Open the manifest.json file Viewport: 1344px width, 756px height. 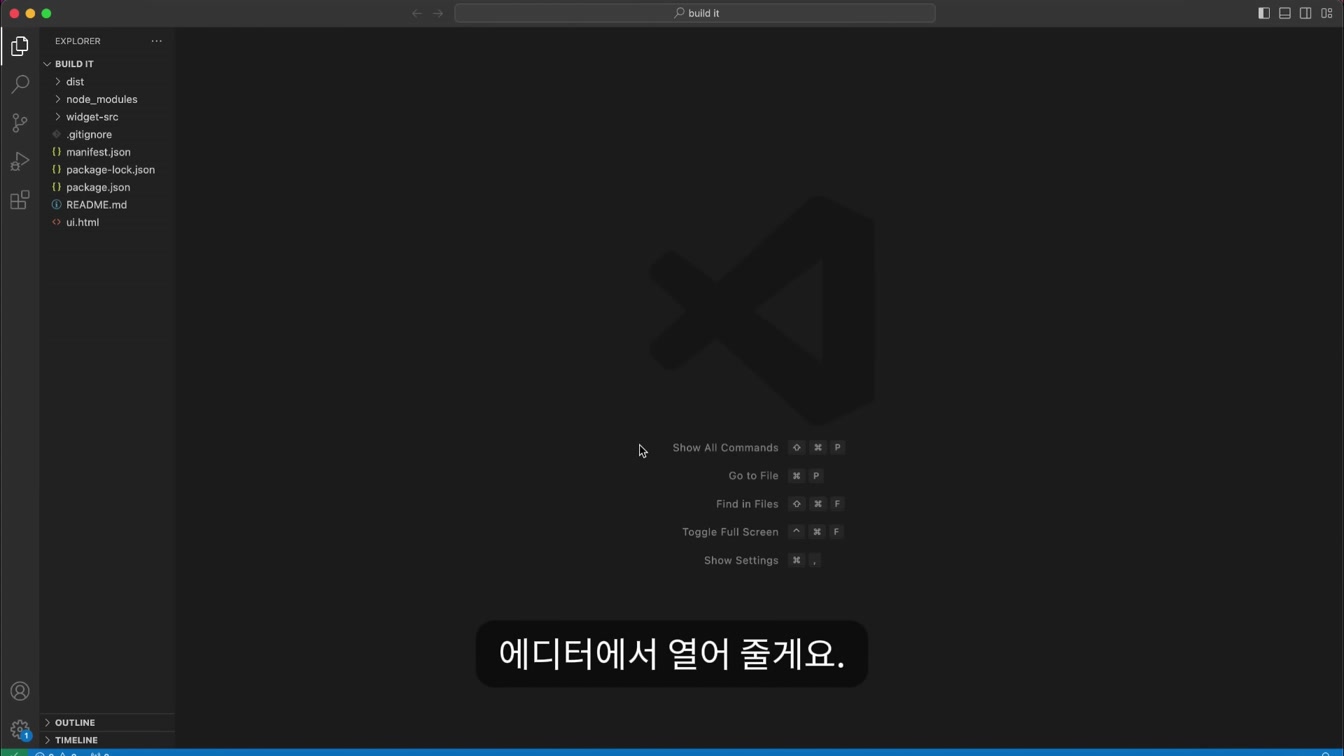[108, 152]
